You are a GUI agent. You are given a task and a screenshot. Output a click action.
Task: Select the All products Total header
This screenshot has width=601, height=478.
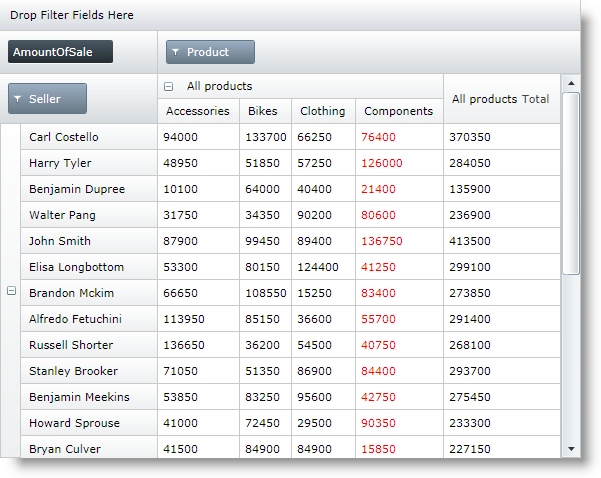point(502,99)
